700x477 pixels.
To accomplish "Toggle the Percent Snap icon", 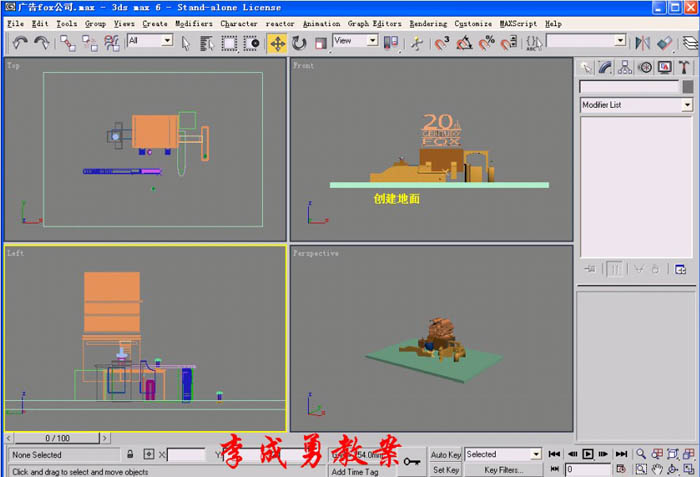I will [486, 43].
